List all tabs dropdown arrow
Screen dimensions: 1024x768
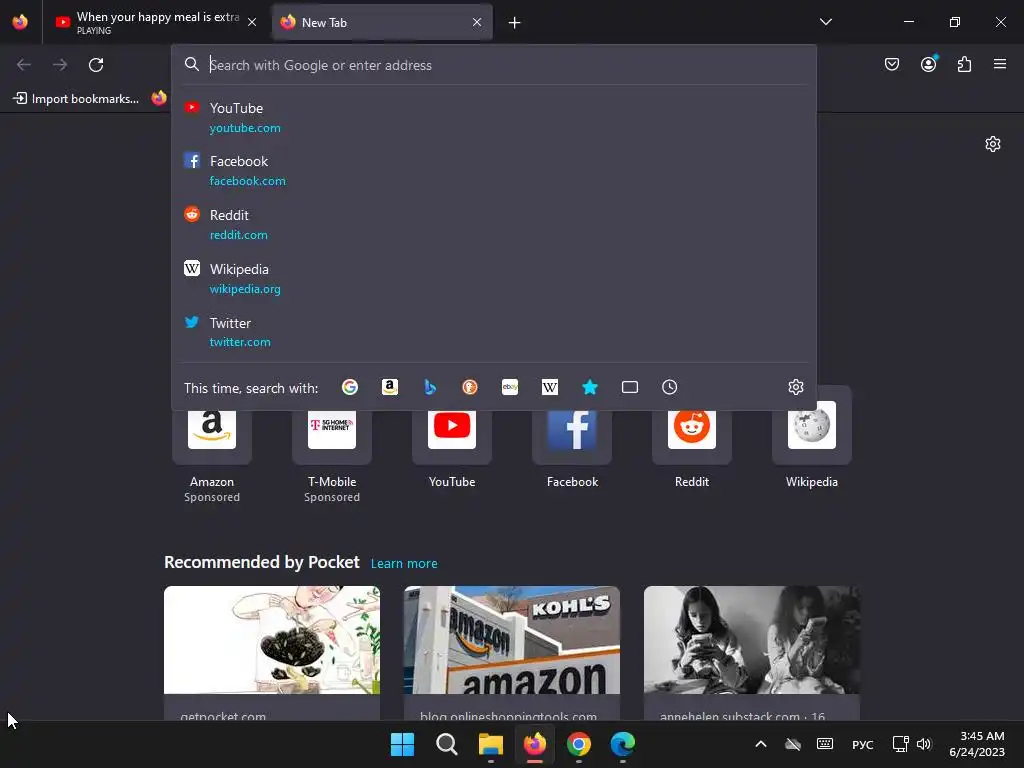pyautogui.click(x=825, y=22)
